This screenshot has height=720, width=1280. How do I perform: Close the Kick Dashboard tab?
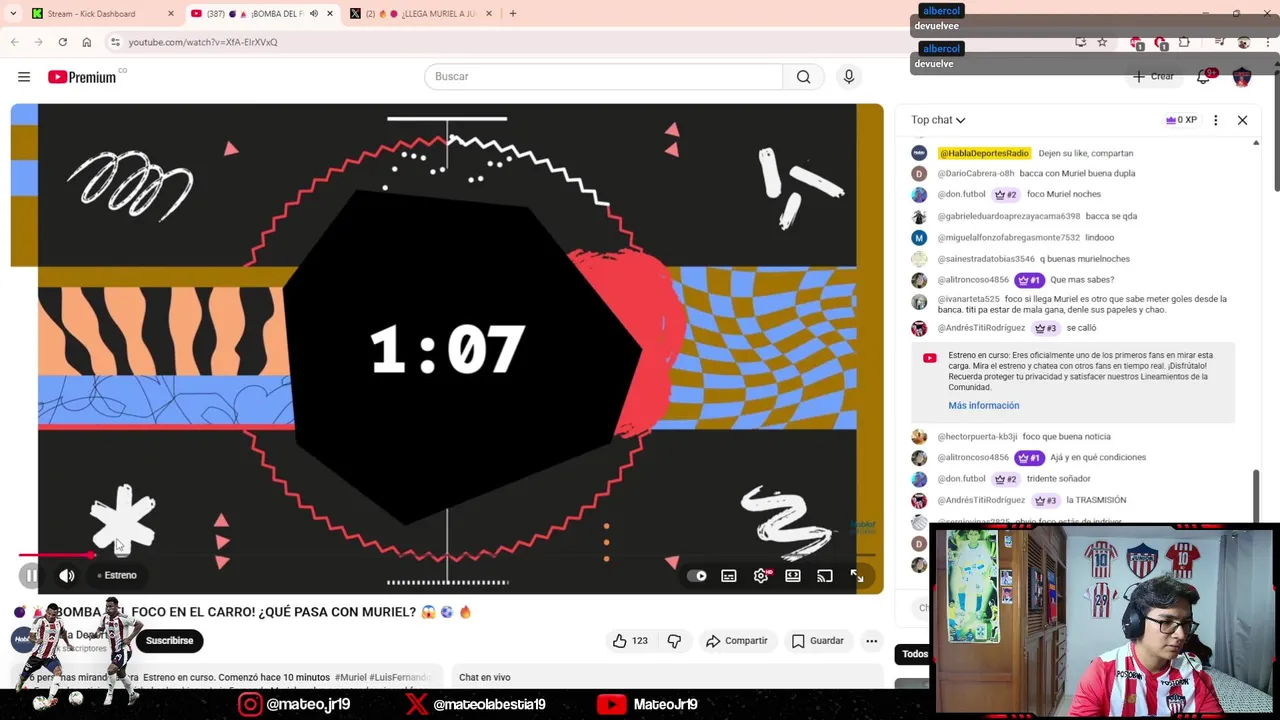click(x=170, y=14)
